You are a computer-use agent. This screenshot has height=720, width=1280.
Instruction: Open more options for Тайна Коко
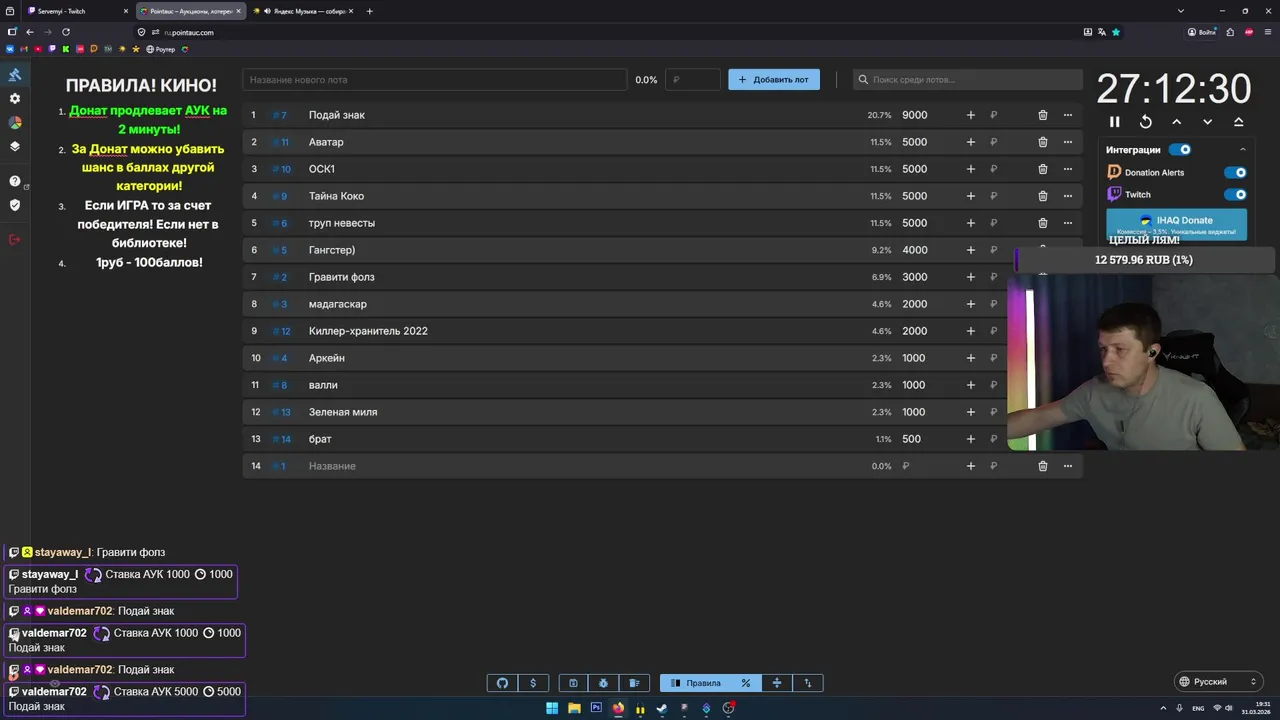click(1068, 196)
